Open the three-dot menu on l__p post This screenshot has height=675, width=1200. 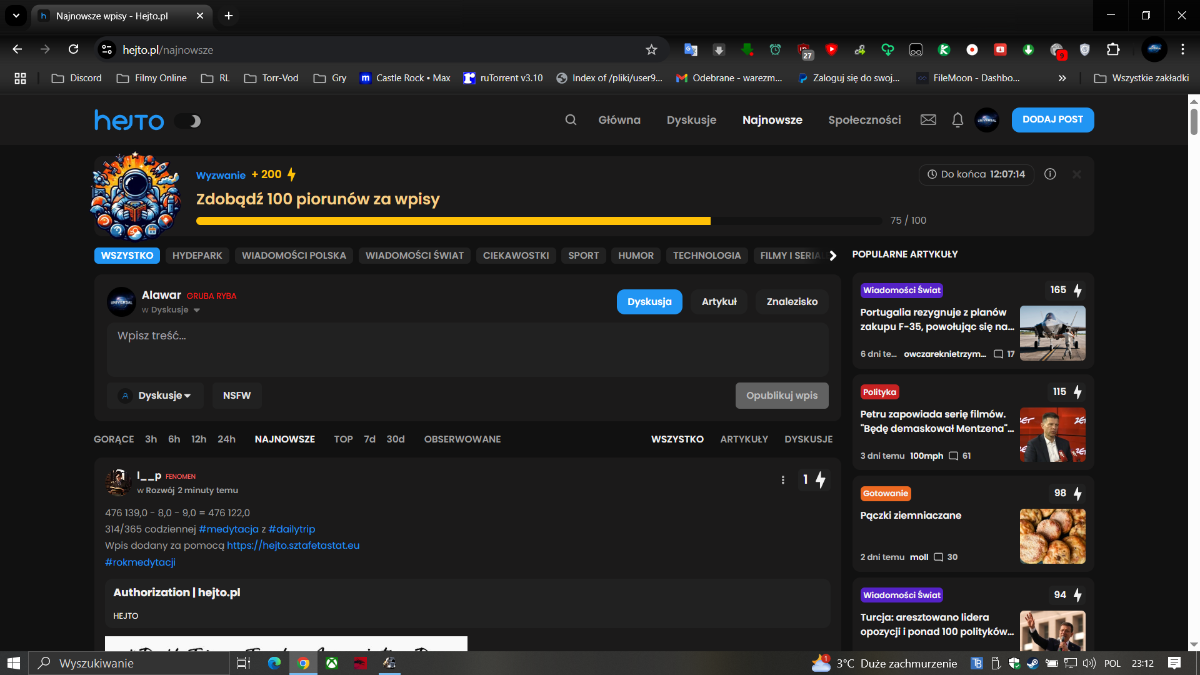click(783, 480)
